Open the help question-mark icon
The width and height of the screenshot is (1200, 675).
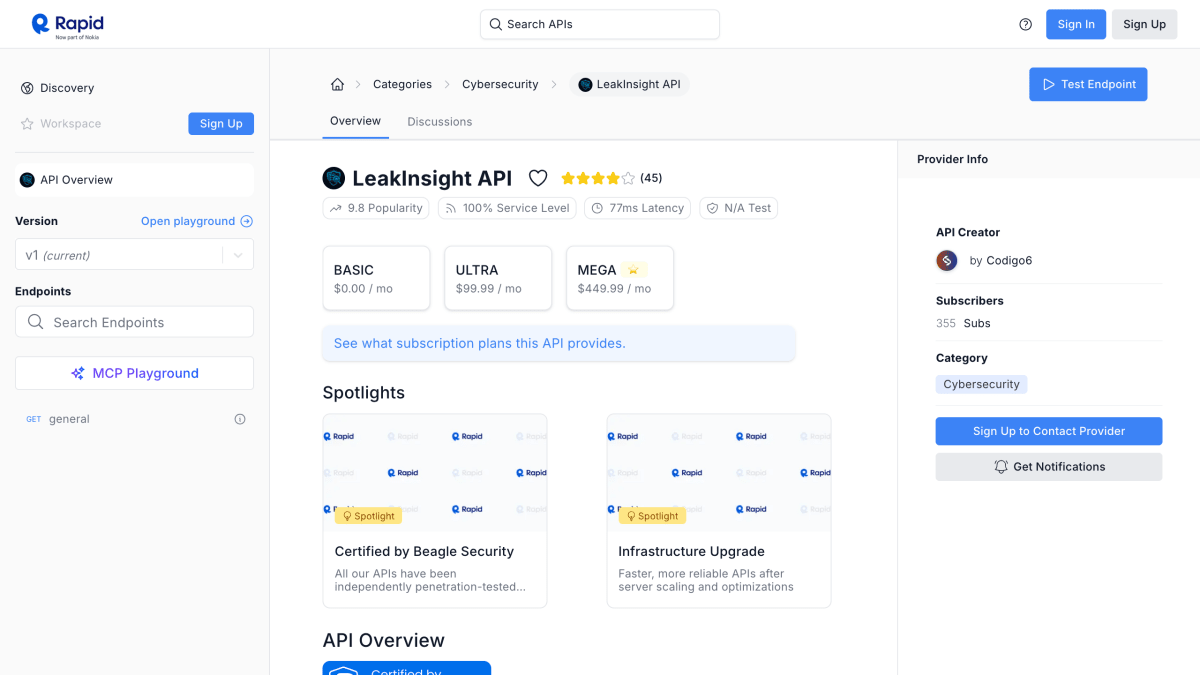point(1025,25)
